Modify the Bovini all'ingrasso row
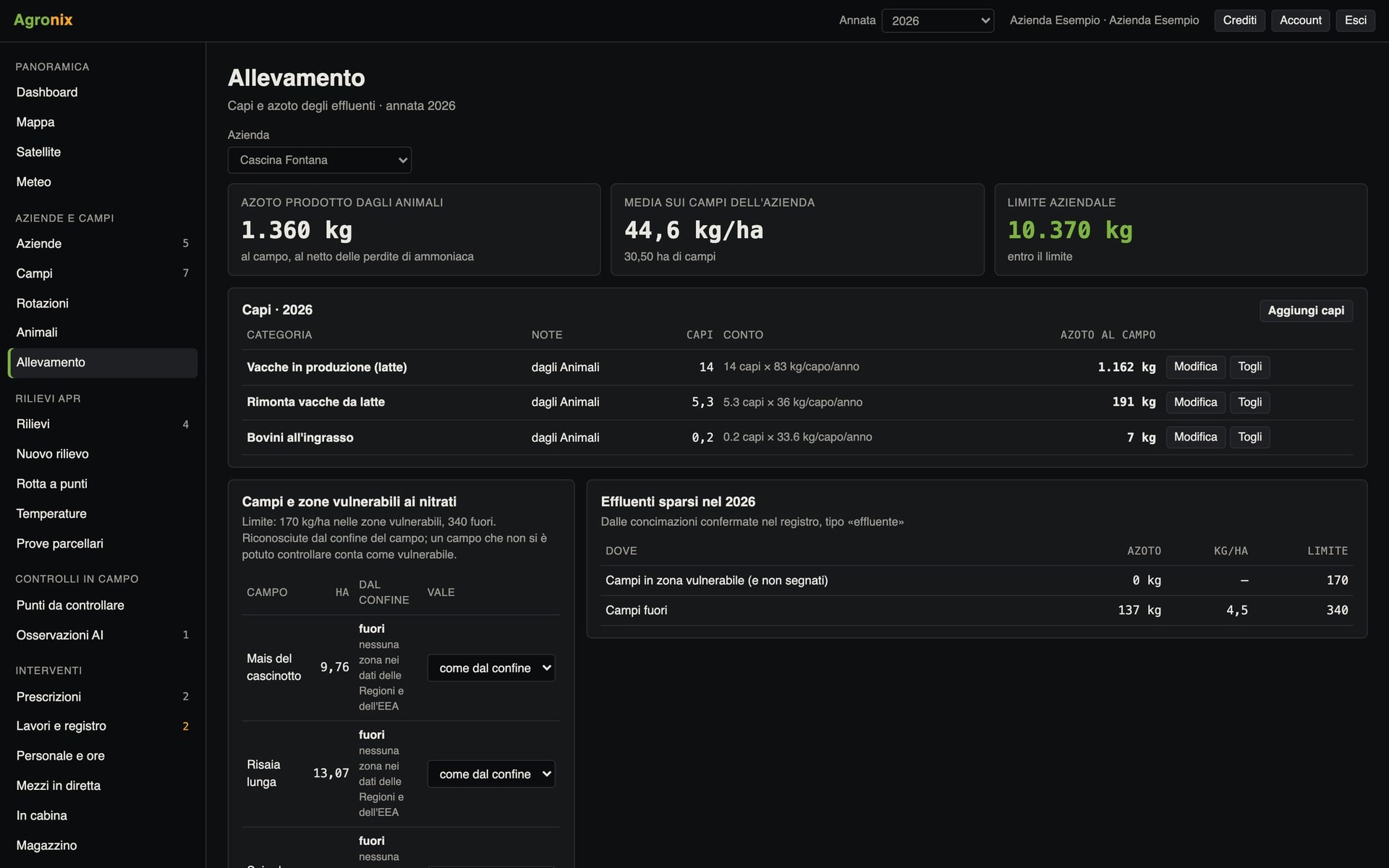Screen dimensions: 1389x868 tap(1195, 437)
